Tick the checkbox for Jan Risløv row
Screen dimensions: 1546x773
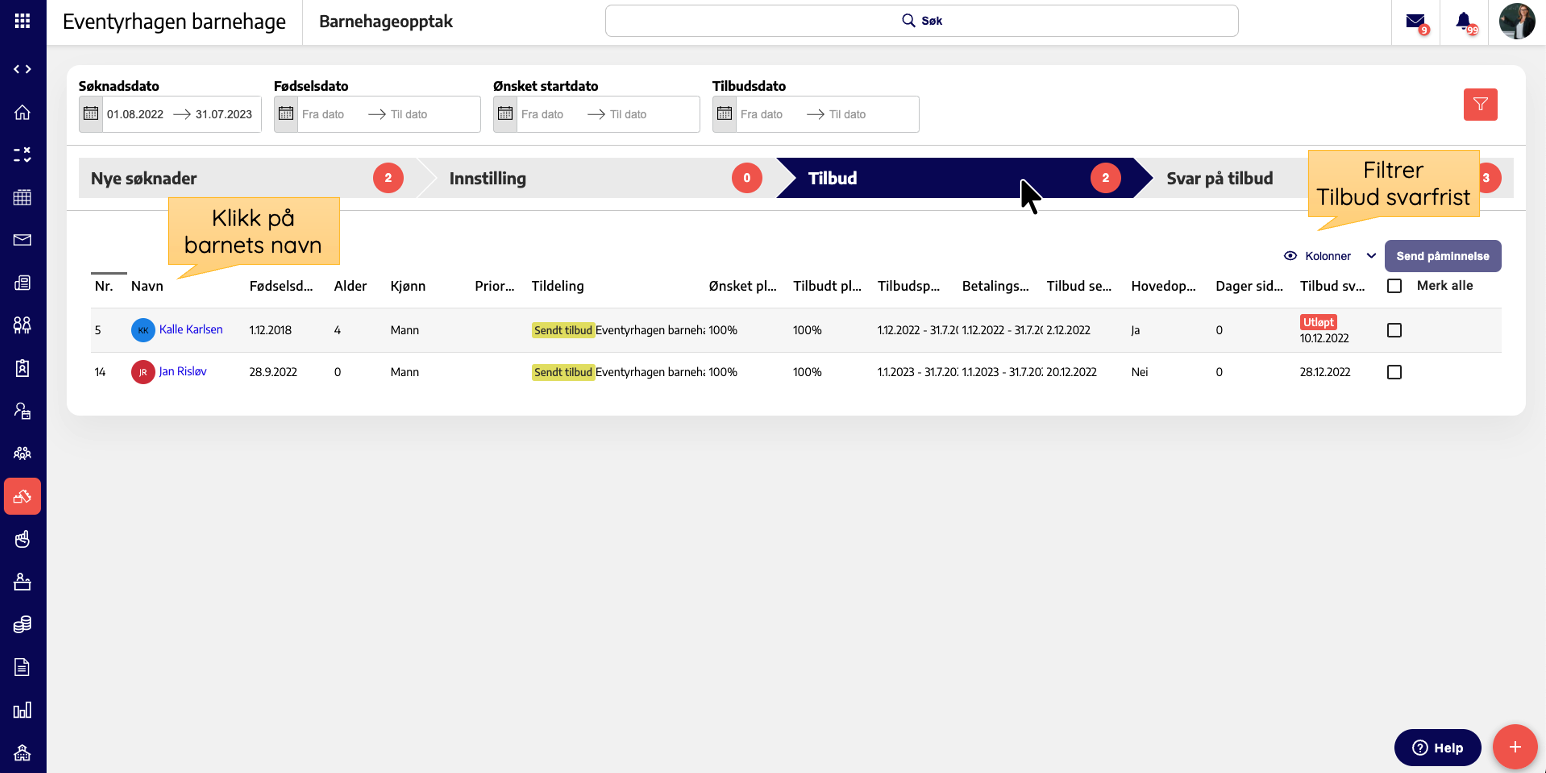coord(1394,372)
